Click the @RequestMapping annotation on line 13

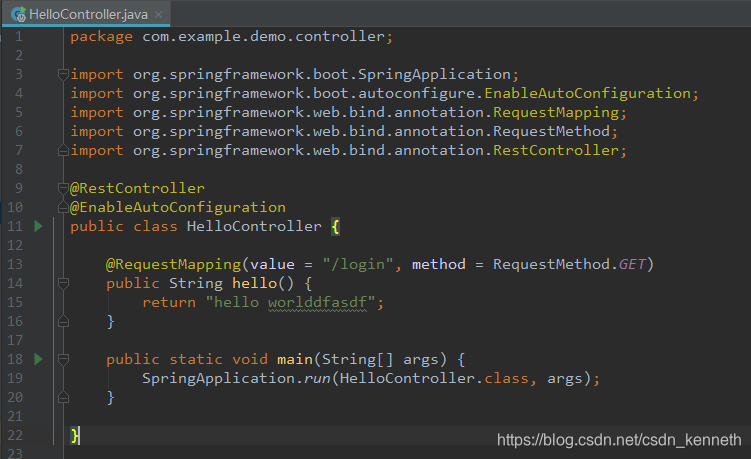click(x=173, y=264)
